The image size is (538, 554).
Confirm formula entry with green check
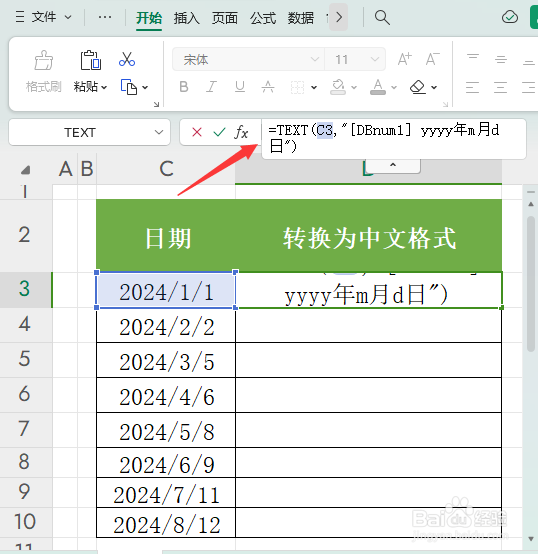[x=219, y=132]
